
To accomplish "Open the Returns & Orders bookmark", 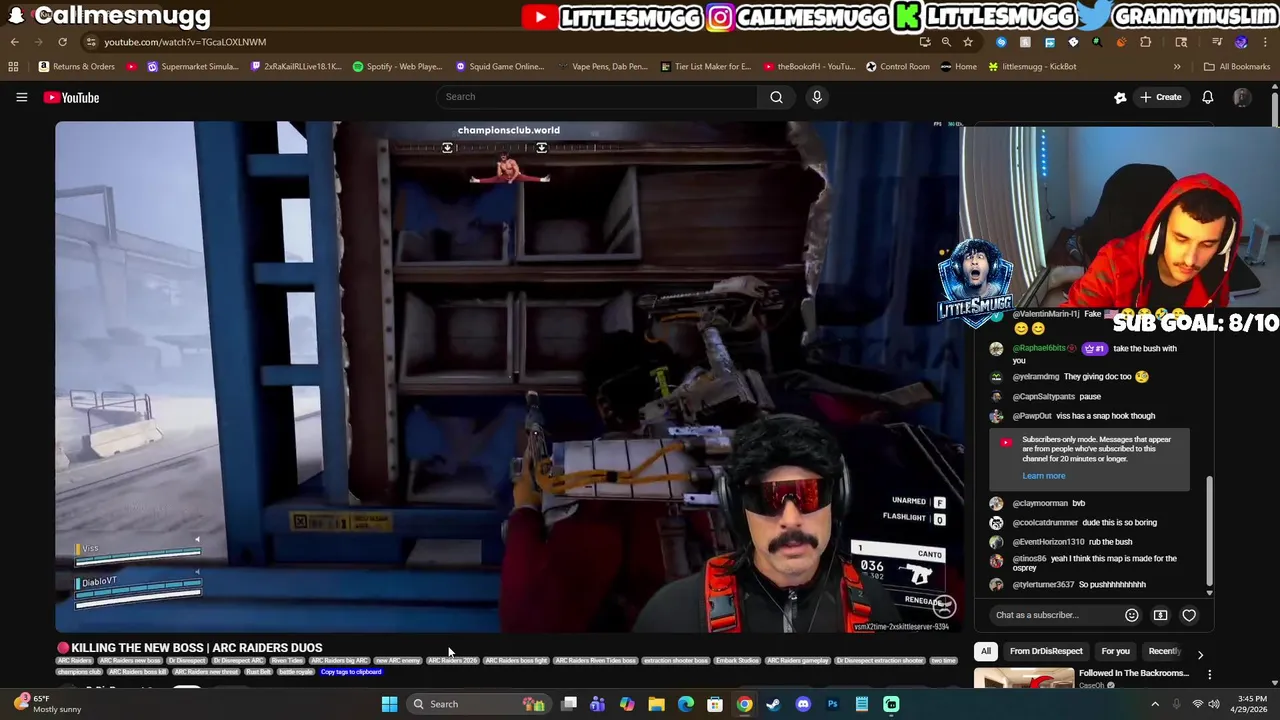I will click(77, 67).
